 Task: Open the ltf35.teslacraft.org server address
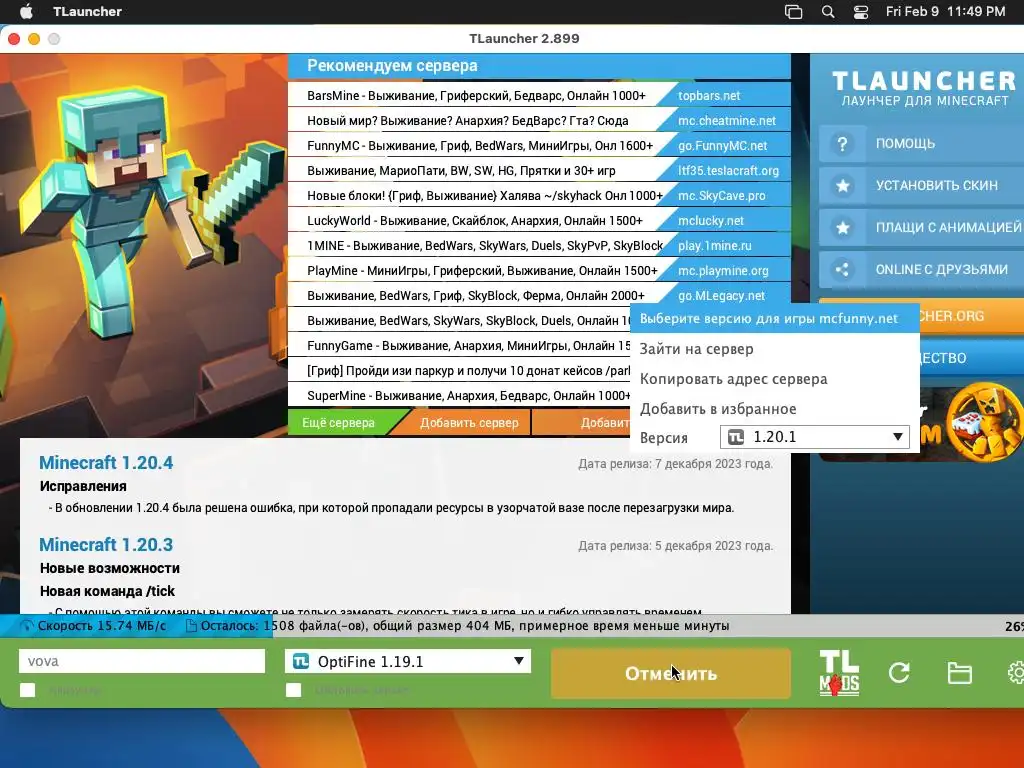point(728,170)
